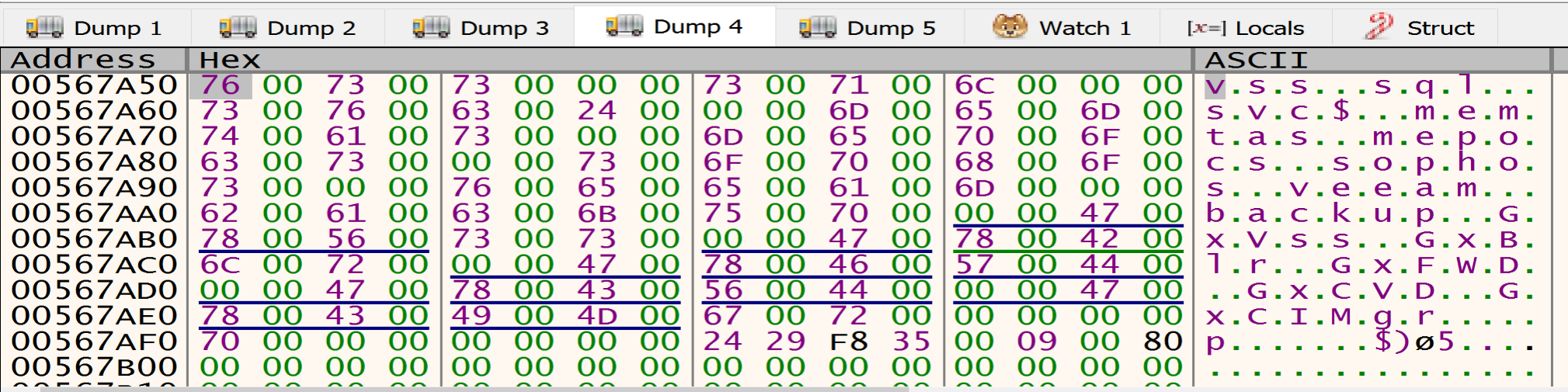The width and height of the screenshot is (1568, 392).
Task: Click the active Dump 4 tab icon
Action: [624, 27]
